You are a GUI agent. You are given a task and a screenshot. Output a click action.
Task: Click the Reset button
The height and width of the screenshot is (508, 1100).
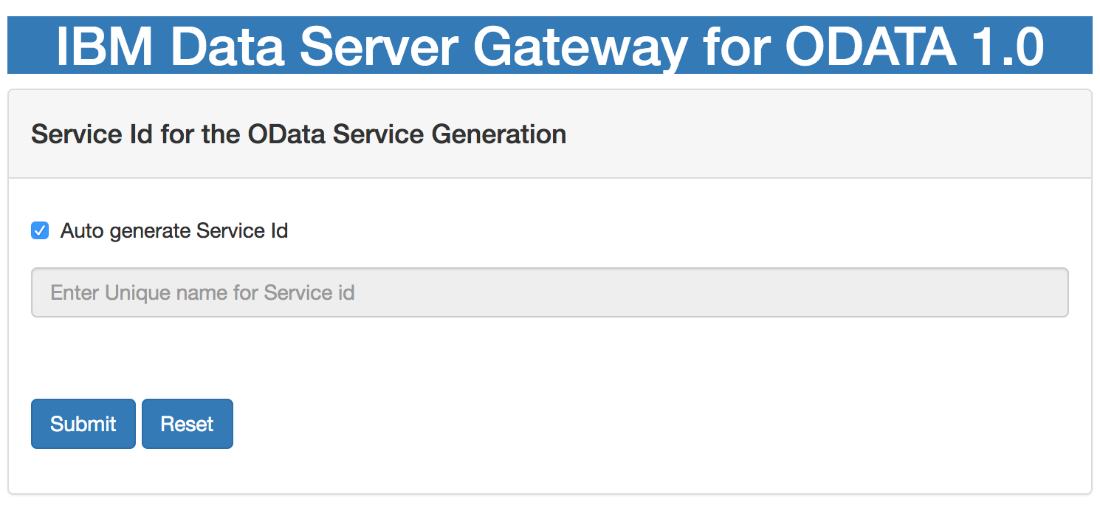coord(187,424)
